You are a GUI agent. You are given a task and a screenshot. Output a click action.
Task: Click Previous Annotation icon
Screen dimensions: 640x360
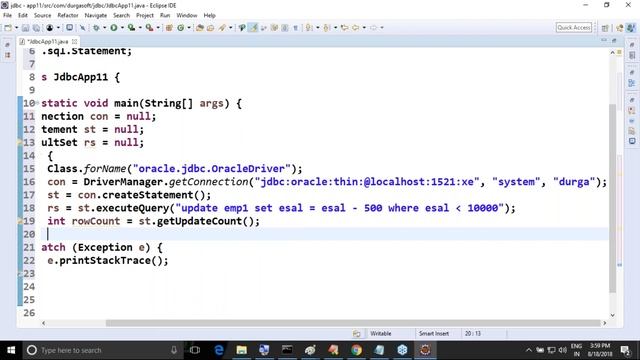[x=327, y=28]
